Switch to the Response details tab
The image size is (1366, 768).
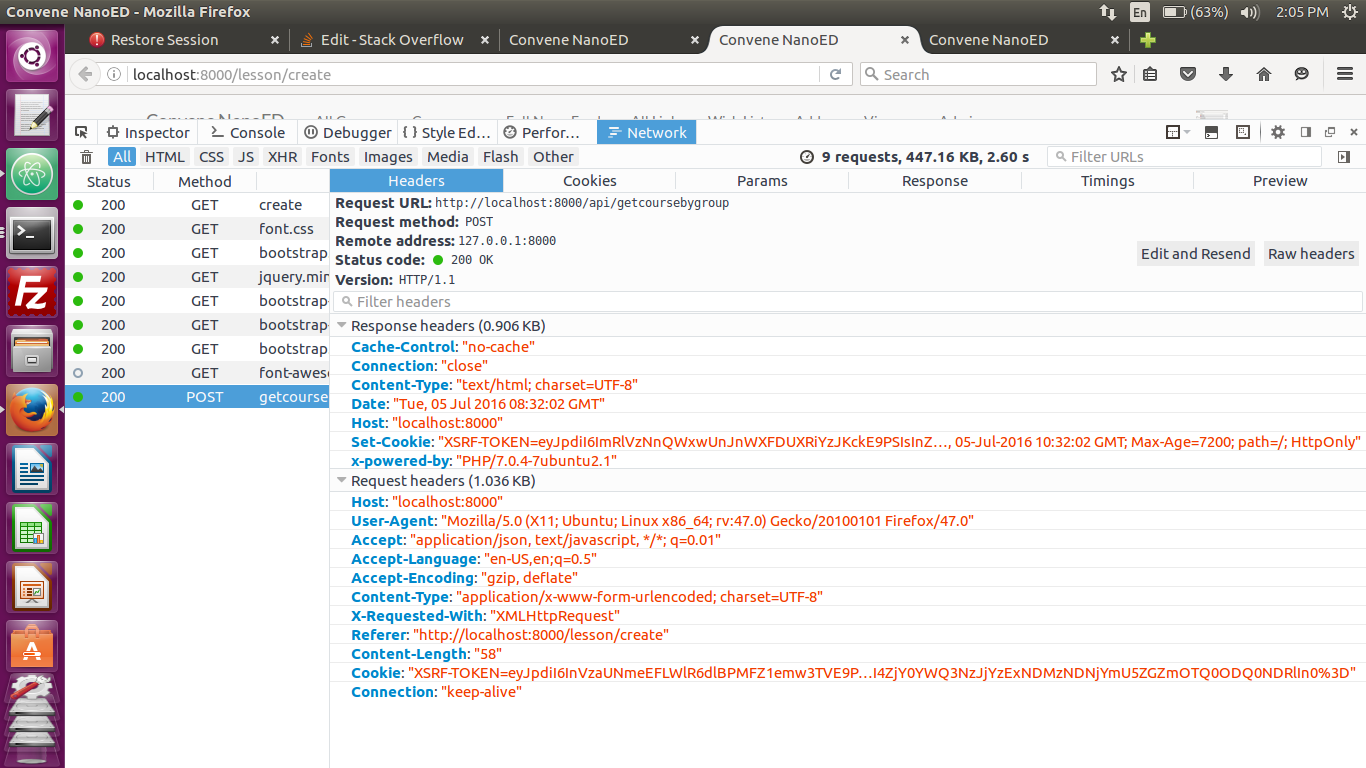[934, 181]
